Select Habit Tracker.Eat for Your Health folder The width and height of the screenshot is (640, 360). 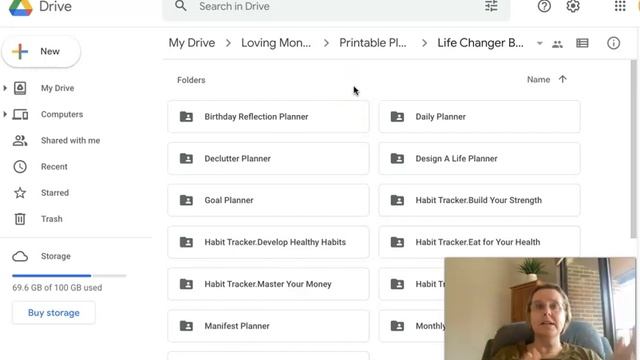coord(479,242)
